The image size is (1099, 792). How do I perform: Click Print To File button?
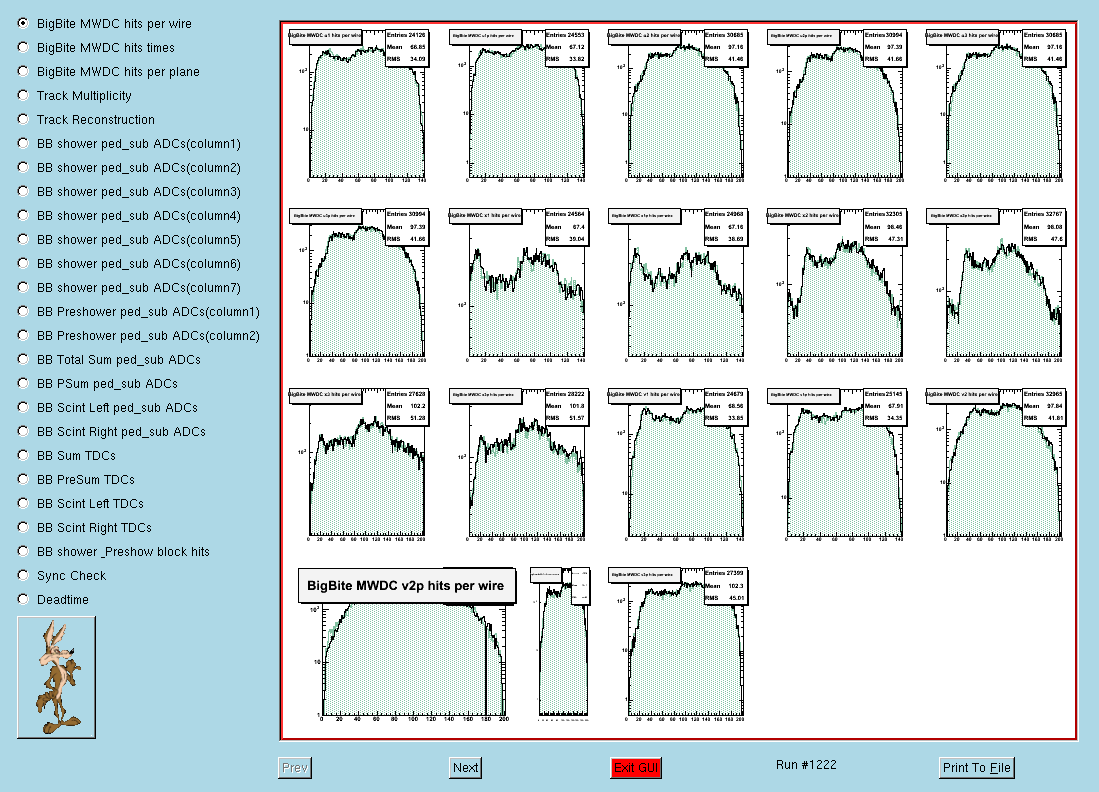pos(976,767)
